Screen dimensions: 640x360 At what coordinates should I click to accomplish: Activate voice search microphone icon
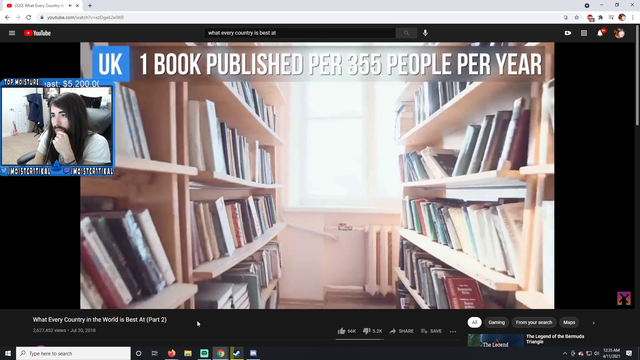(x=425, y=33)
